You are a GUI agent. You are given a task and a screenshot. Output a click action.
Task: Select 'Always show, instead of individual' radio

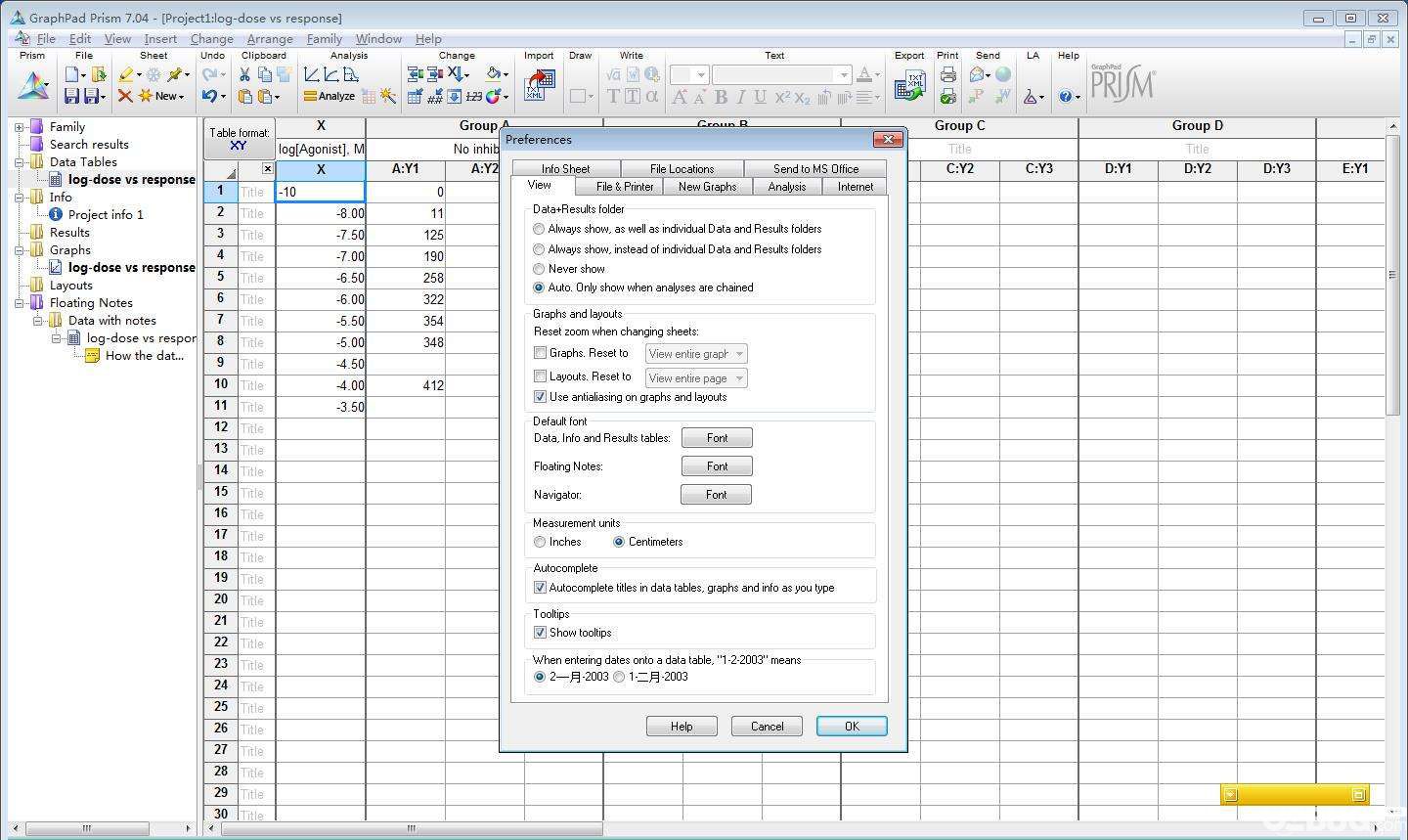pos(539,249)
